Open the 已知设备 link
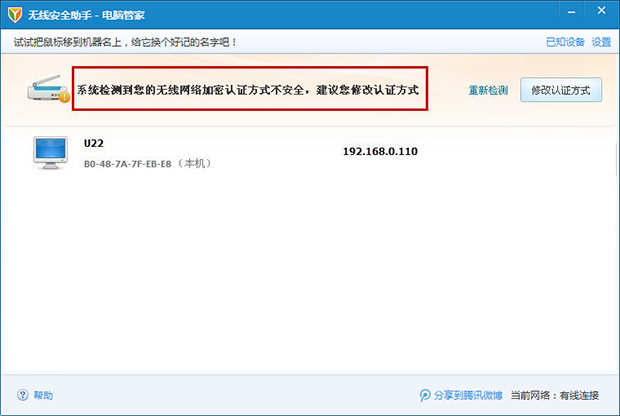This screenshot has height=416, width=620. 565,42
